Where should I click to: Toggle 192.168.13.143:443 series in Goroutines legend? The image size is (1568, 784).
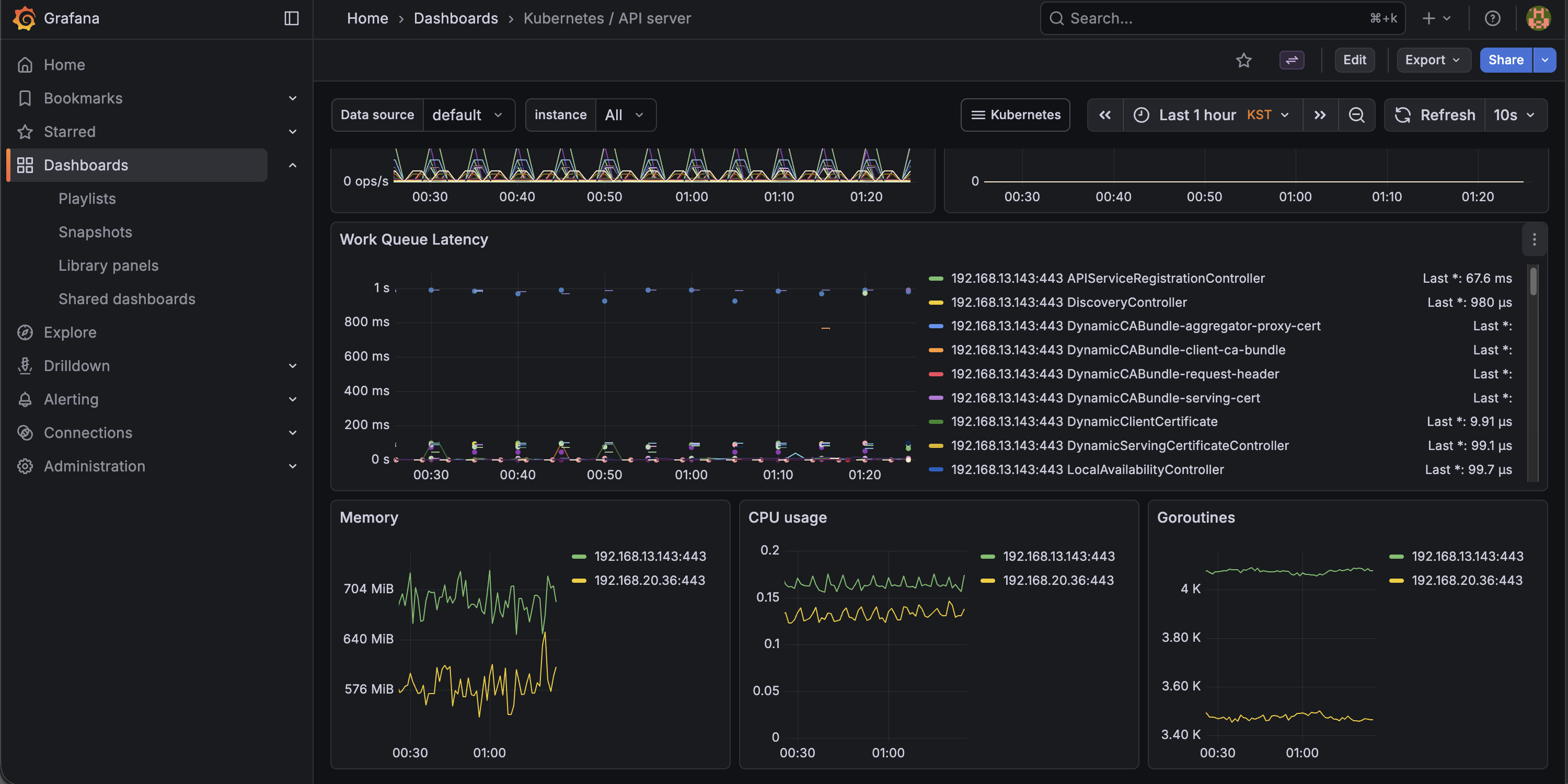point(1467,556)
